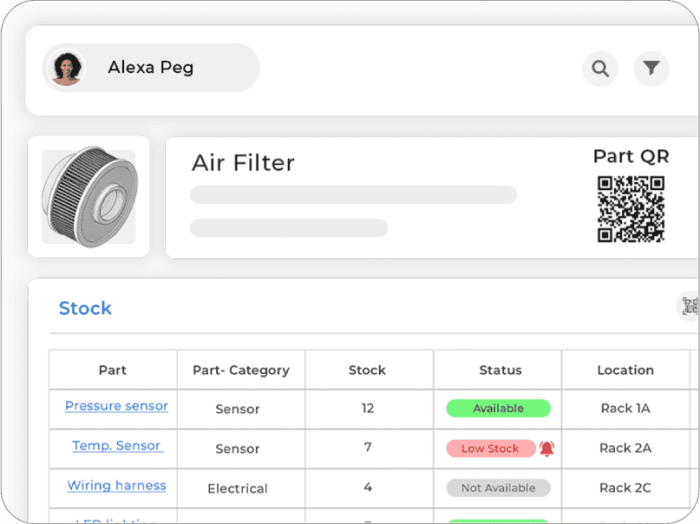
Task: Click the Part- Category column header
Action: point(241,370)
